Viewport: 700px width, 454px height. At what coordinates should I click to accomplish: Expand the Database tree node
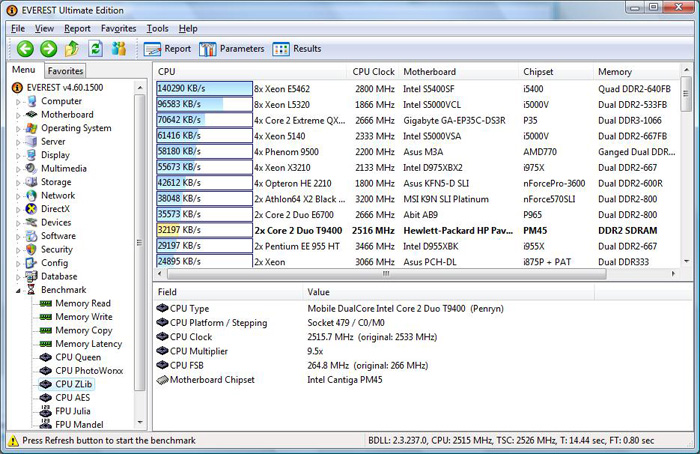tap(18, 277)
